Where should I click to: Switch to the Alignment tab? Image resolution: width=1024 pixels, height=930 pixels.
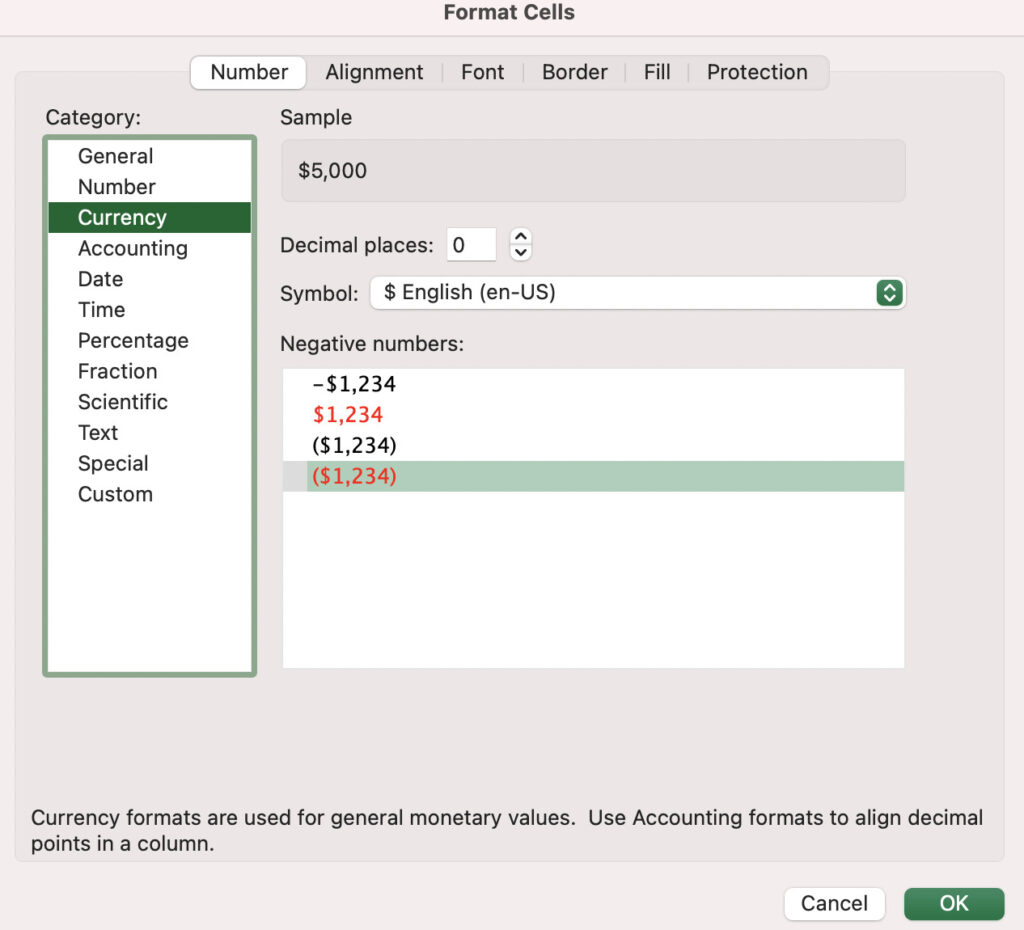374,72
